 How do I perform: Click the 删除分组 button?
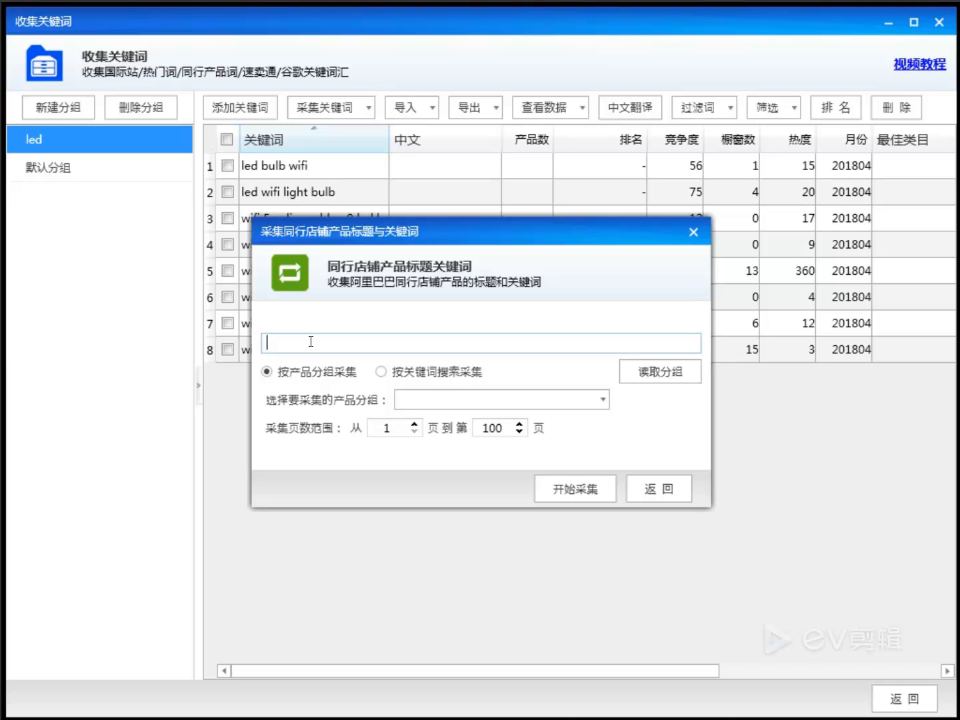(141, 108)
